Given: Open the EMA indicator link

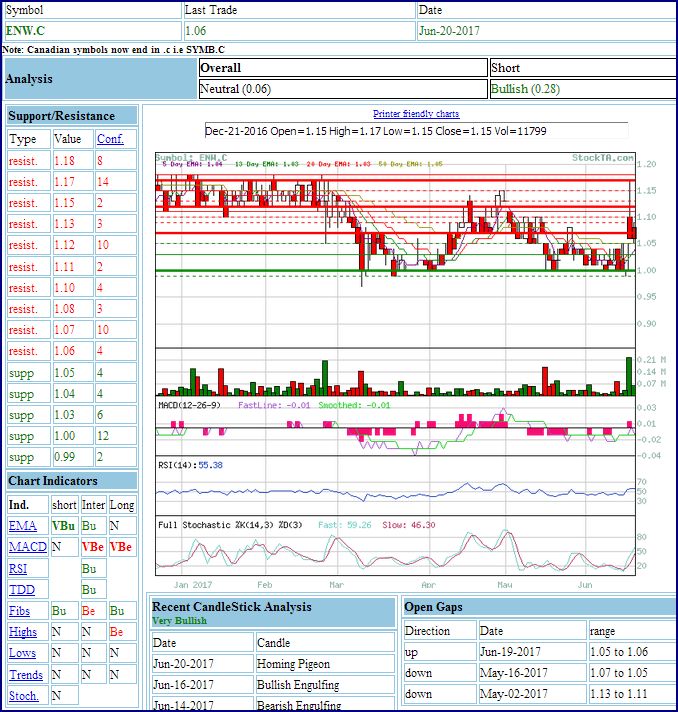Looking at the screenshot, I should click(23, 526).
